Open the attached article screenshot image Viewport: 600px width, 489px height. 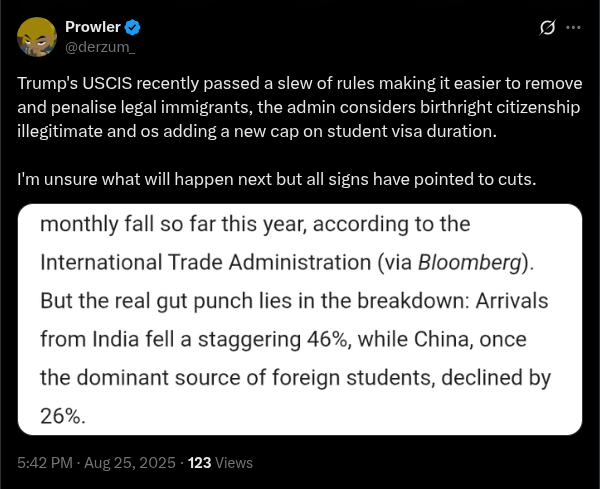point(300,319)
